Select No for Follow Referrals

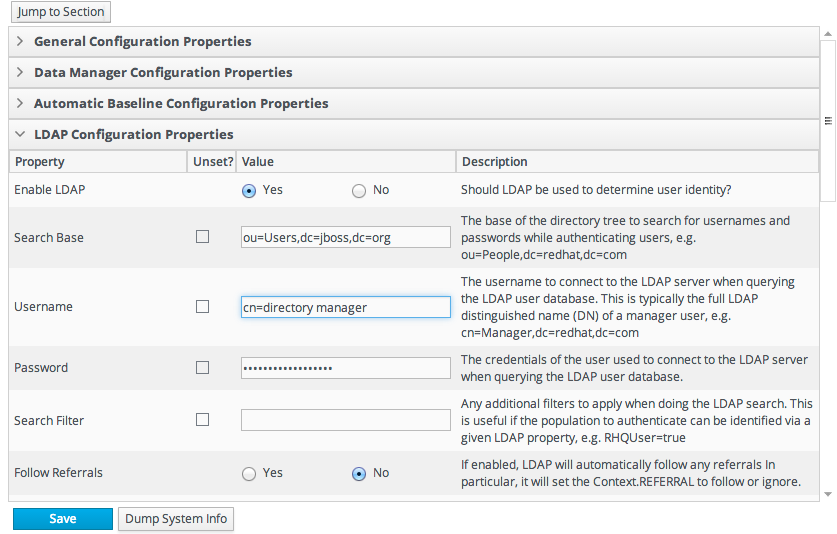coord(359,474)
